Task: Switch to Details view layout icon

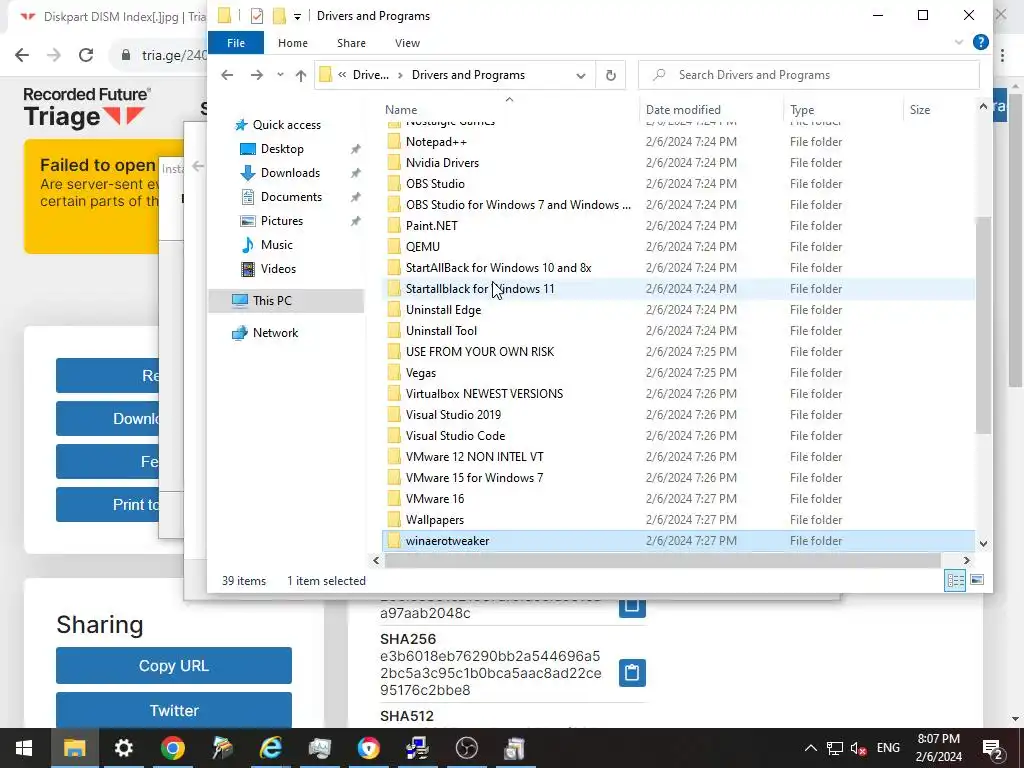Action: tap(955, 580)
